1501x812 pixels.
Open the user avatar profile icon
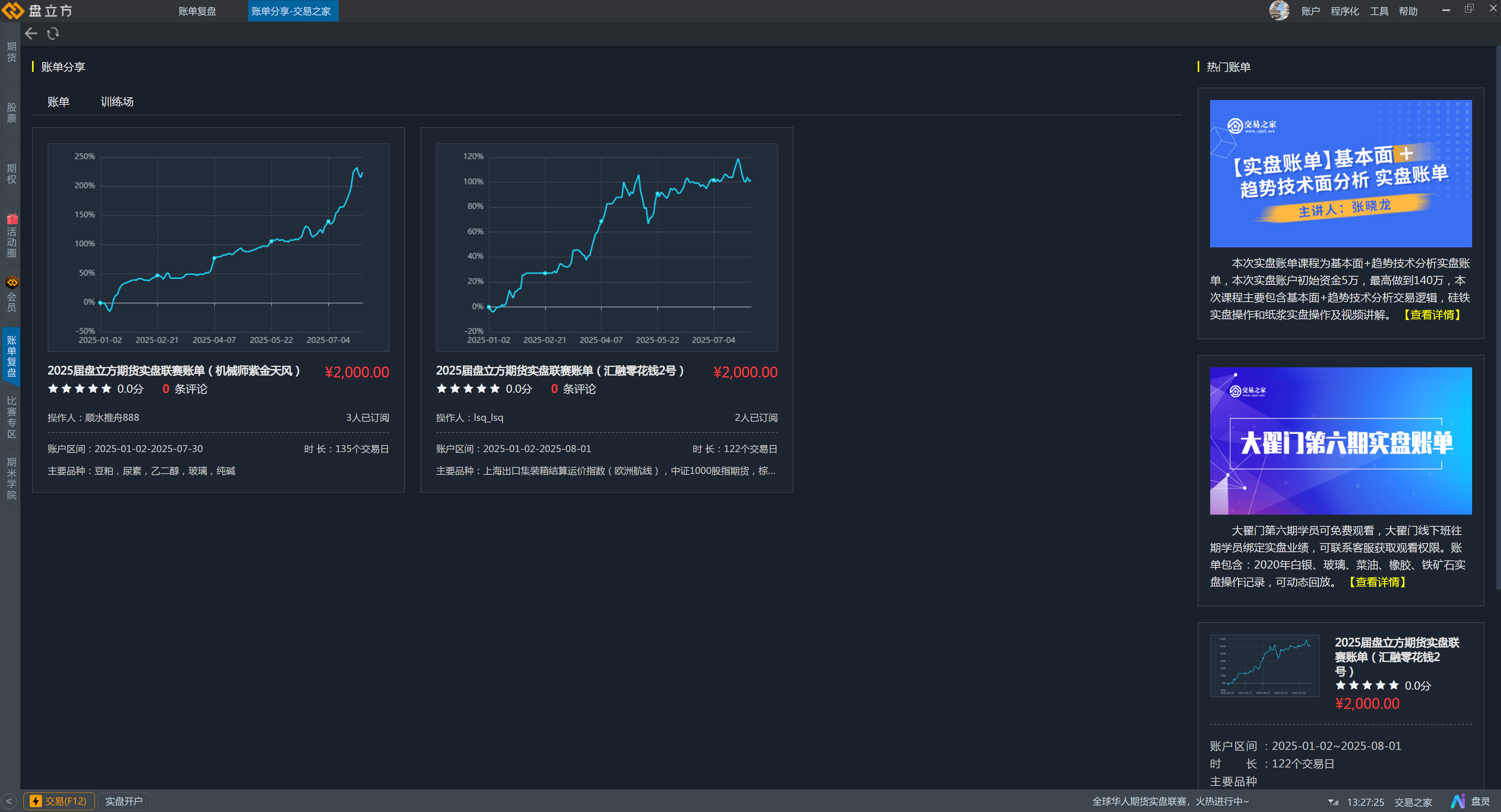(x=1279, y=11)
